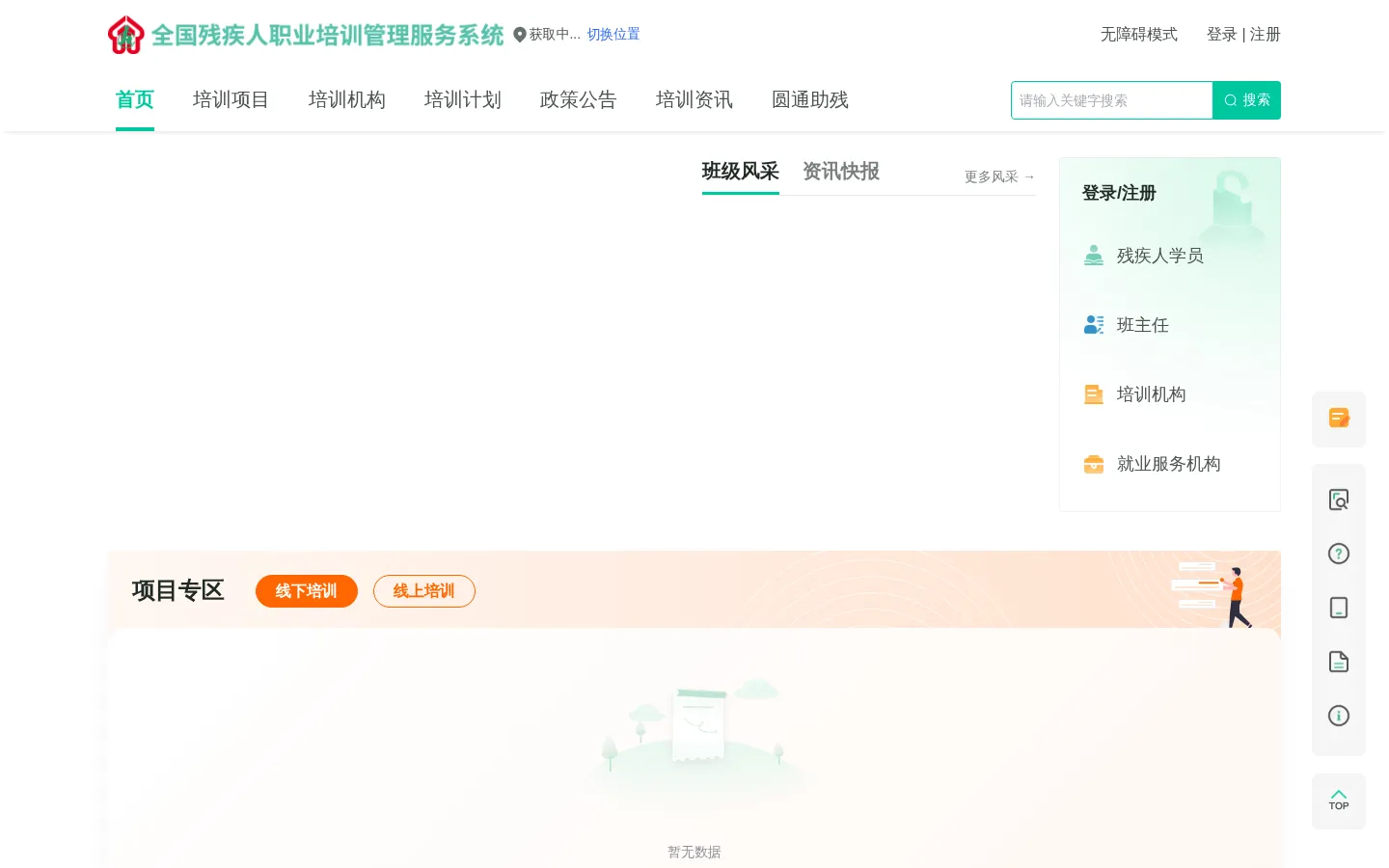
Task: Open the orange feedback note icon
Action: point(1339,418)
